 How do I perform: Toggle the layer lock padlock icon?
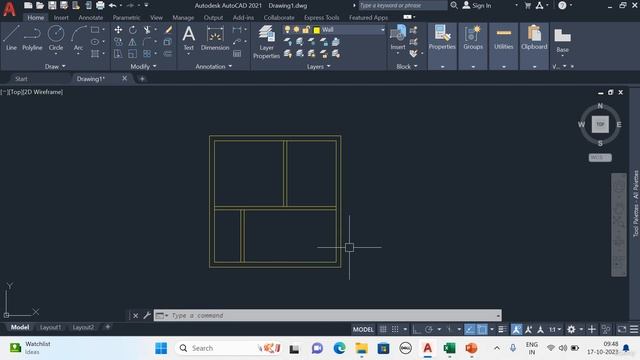coord(306,30)
